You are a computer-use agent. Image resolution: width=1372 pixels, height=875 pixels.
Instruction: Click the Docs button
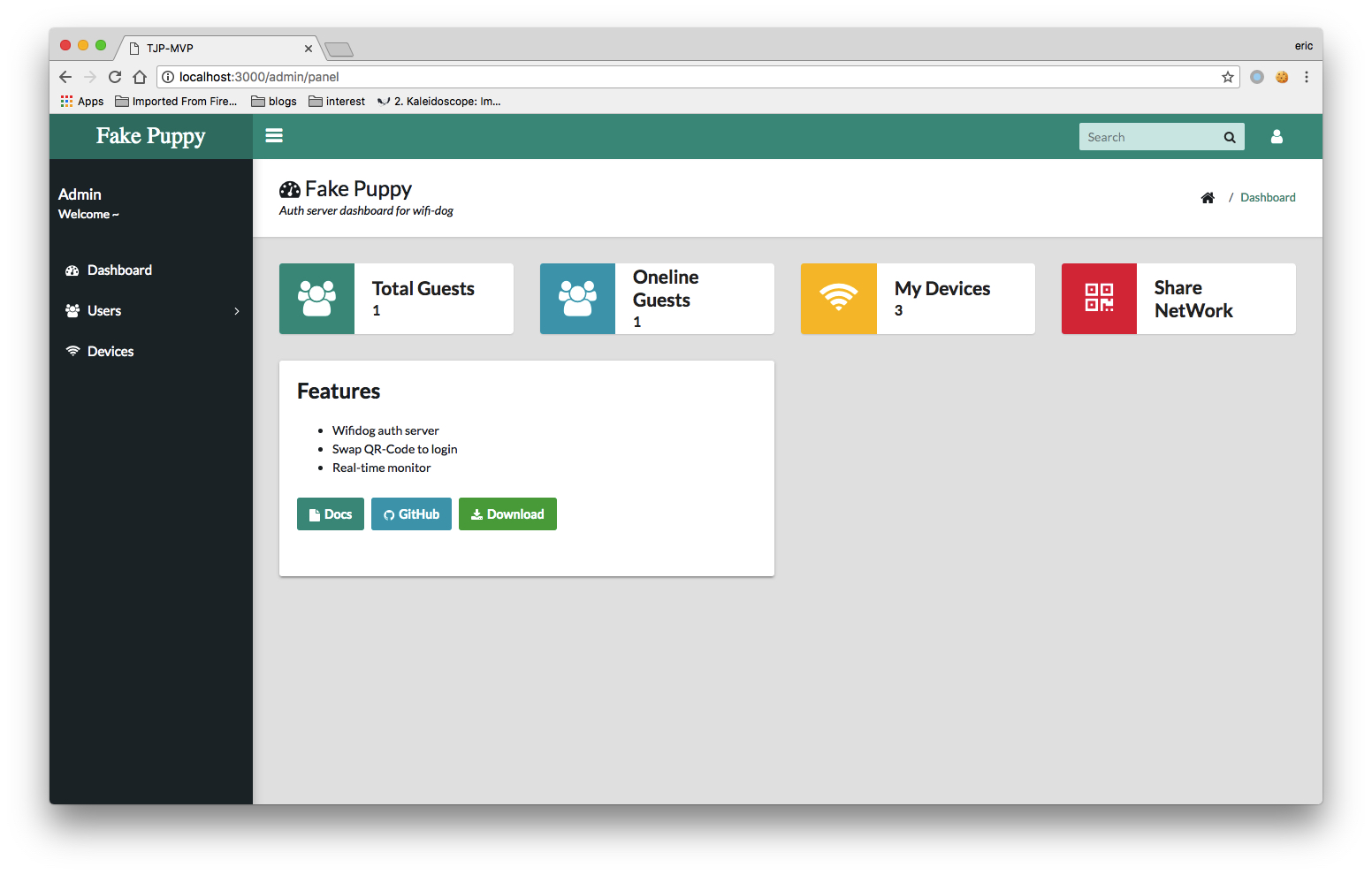331,514
